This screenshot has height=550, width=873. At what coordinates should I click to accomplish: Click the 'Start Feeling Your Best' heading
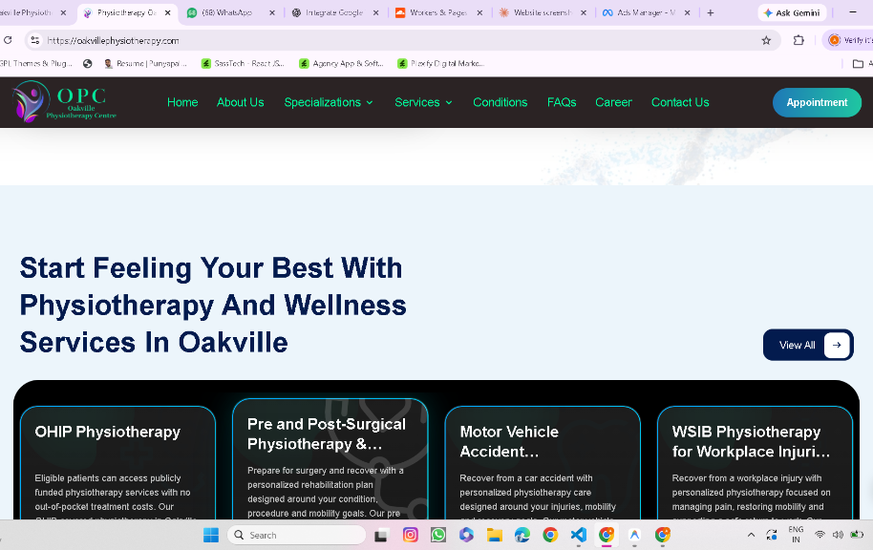[213, 305]
